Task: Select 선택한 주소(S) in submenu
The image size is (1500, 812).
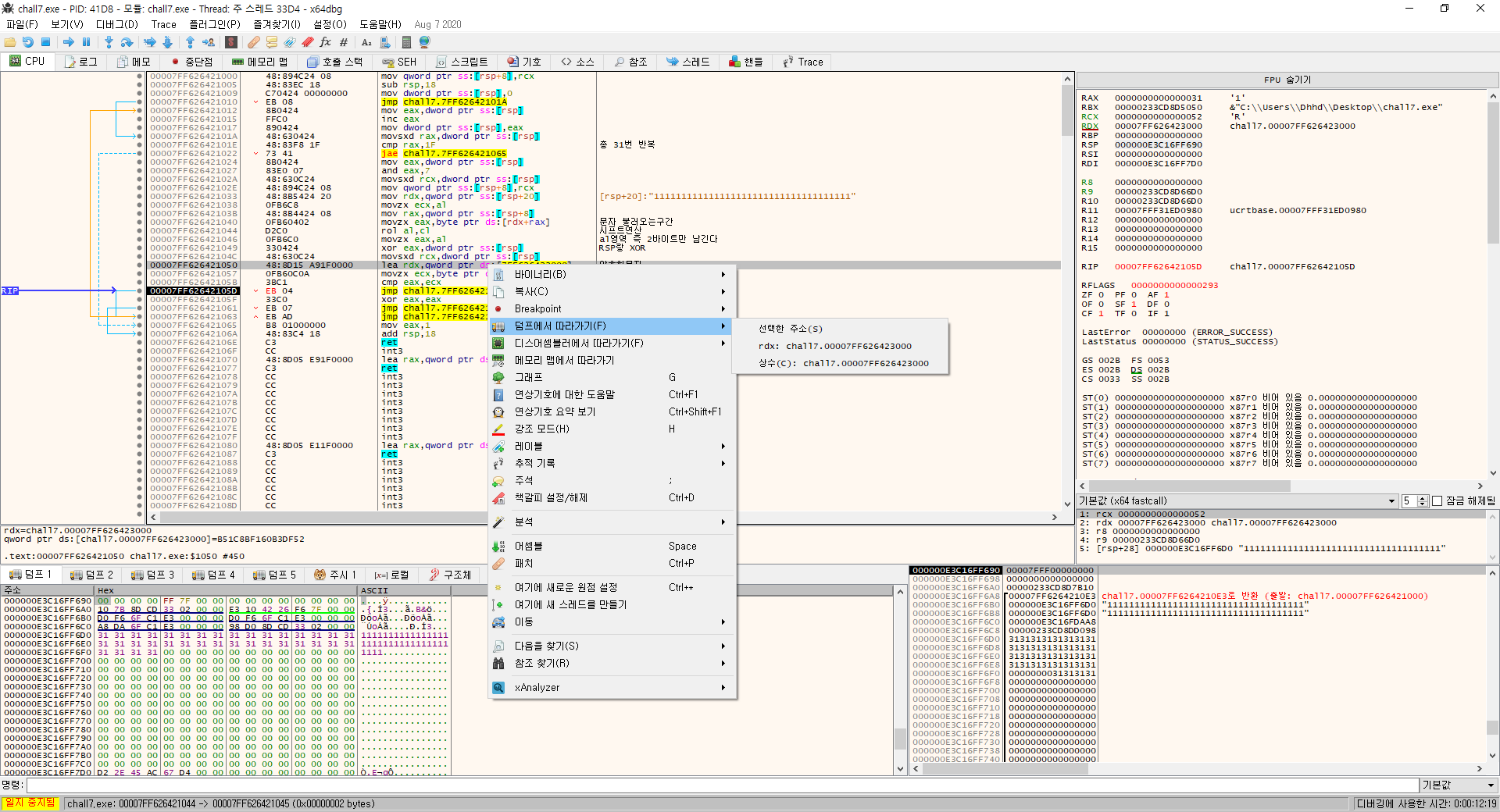Action: pyautogui.click(x=841, y=329)
